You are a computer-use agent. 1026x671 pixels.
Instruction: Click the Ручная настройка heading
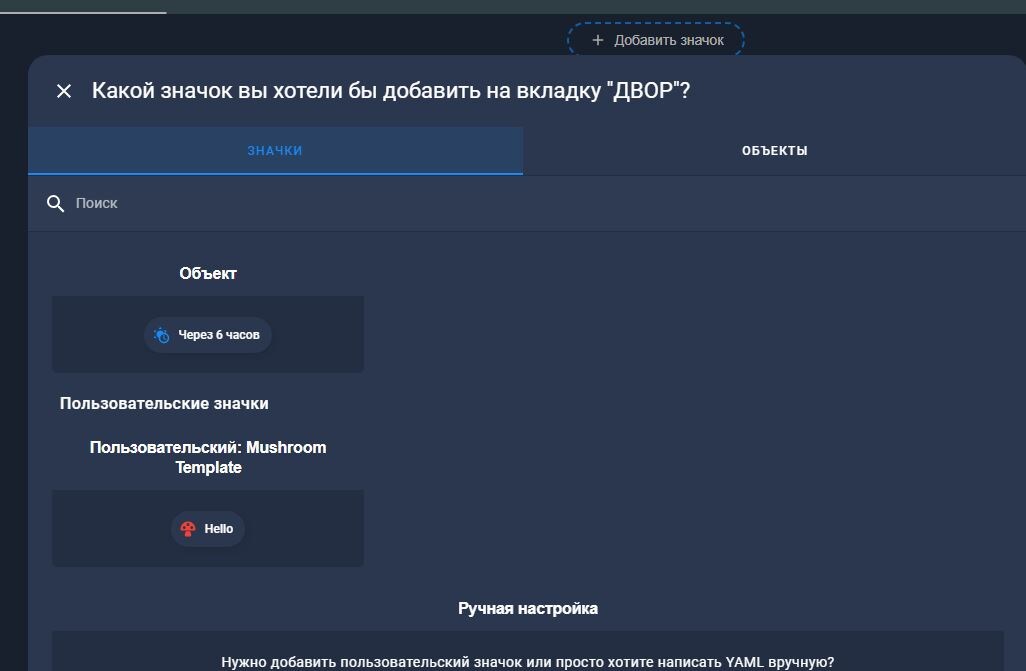(x=527, y=608)
